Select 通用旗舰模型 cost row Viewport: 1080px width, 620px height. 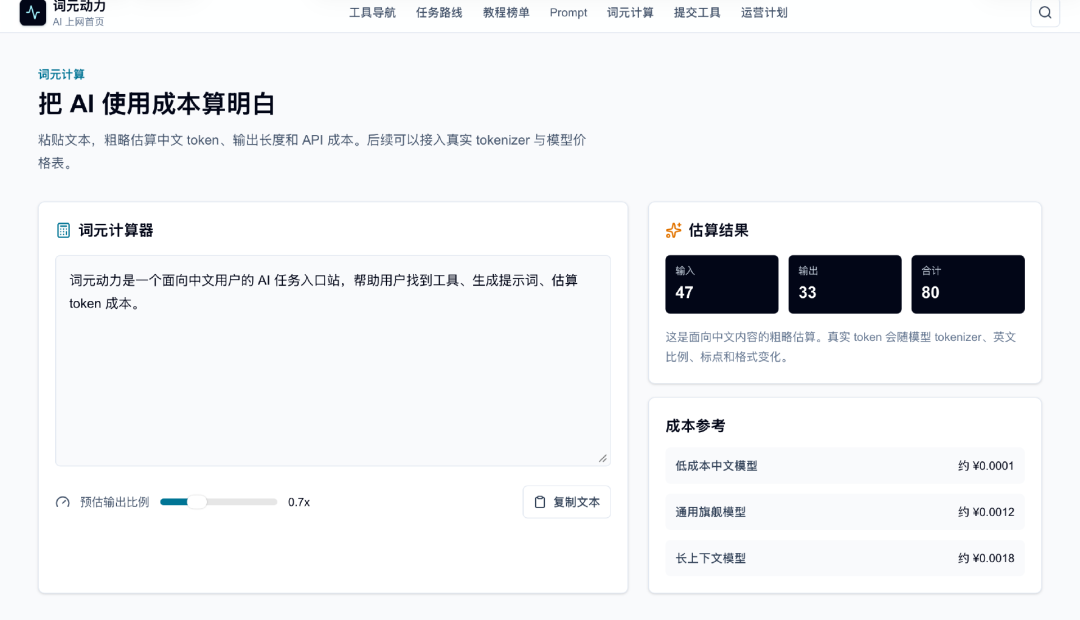pyautogui.click(x=844, y=512)
